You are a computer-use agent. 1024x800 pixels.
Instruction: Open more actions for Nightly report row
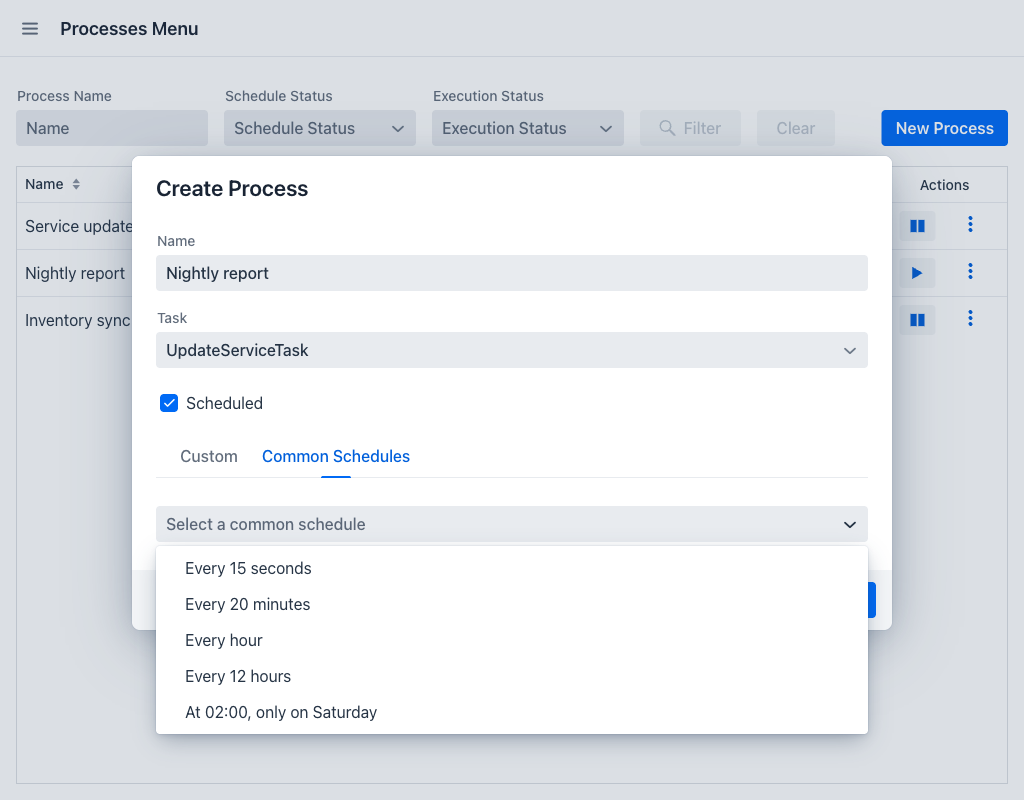pos(970,272)
